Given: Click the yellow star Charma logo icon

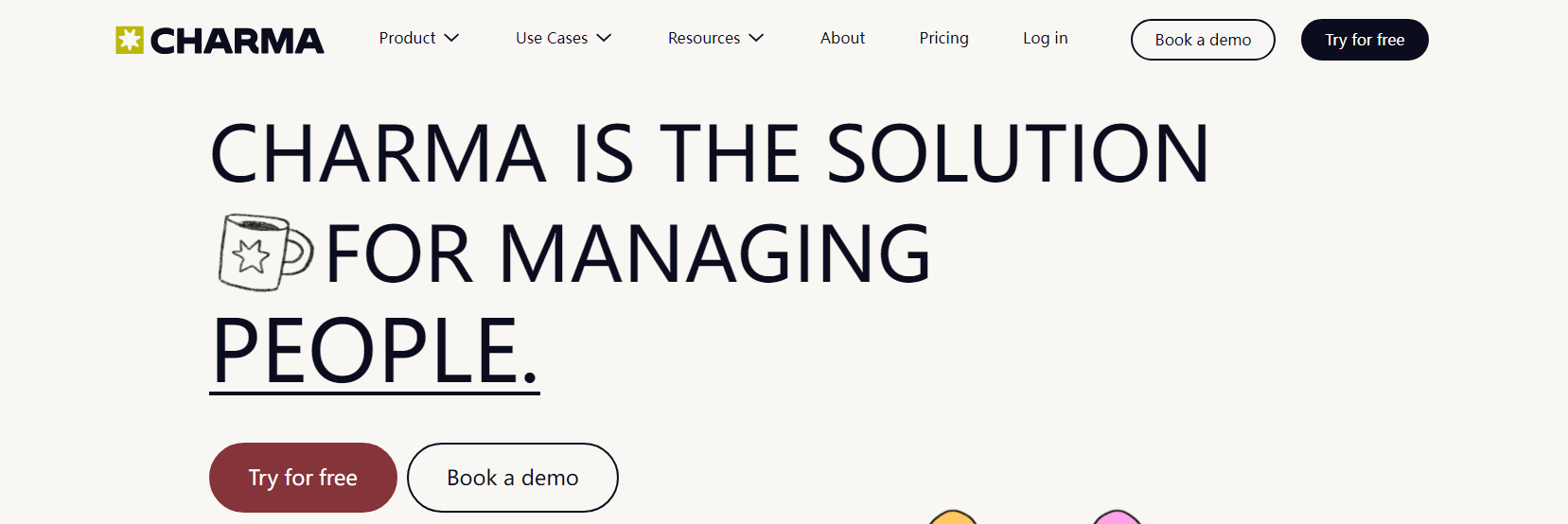Looking at the screenshot, I should 130,40.
